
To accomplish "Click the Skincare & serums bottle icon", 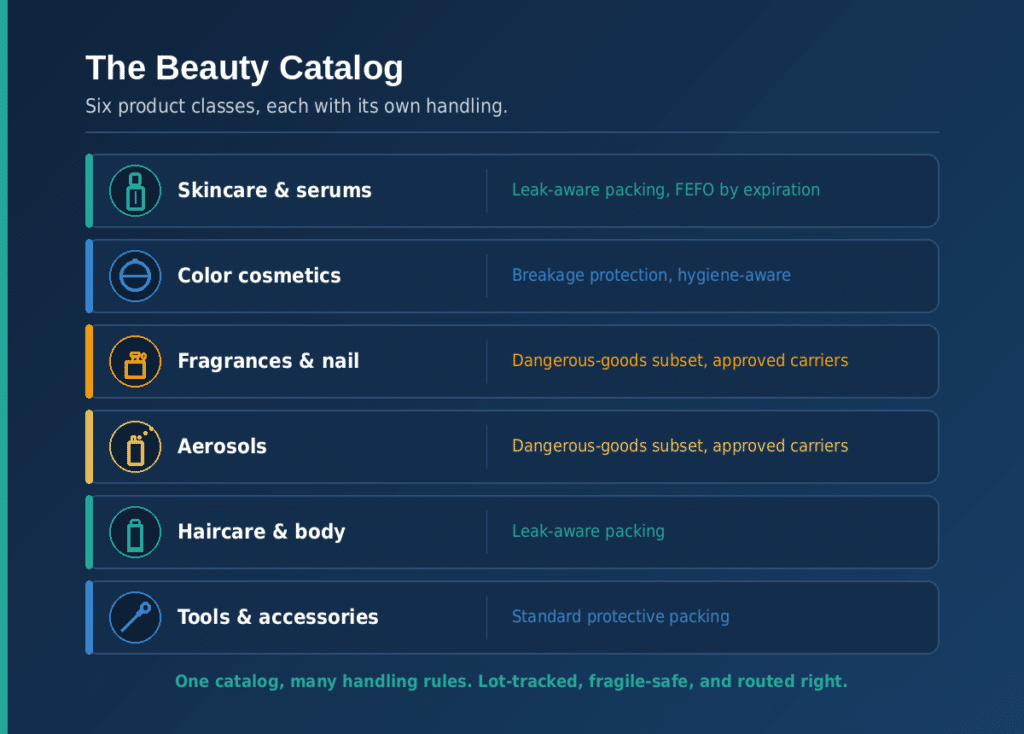I will [x=135, y=191].
